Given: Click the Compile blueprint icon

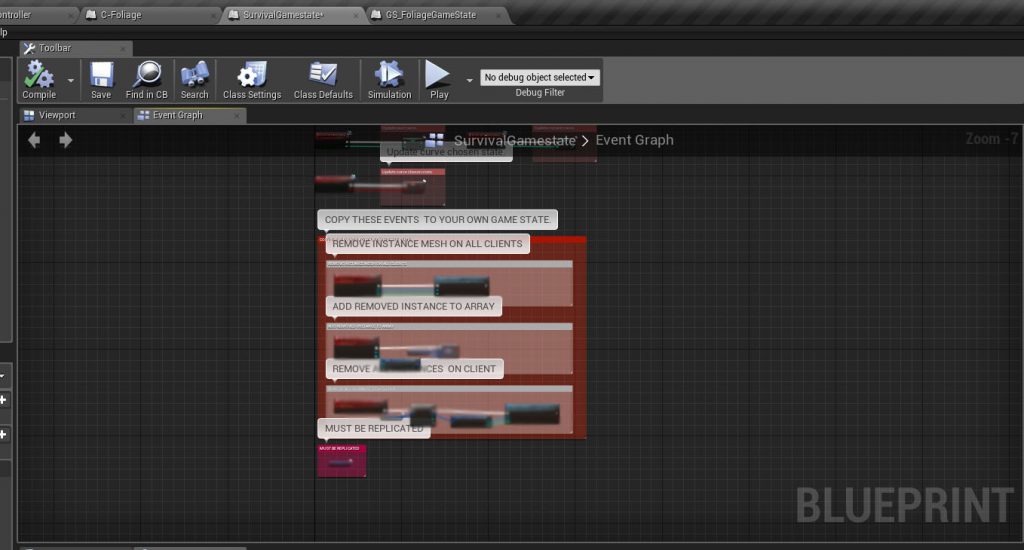Looking at the screenshot, I should 39,76.
